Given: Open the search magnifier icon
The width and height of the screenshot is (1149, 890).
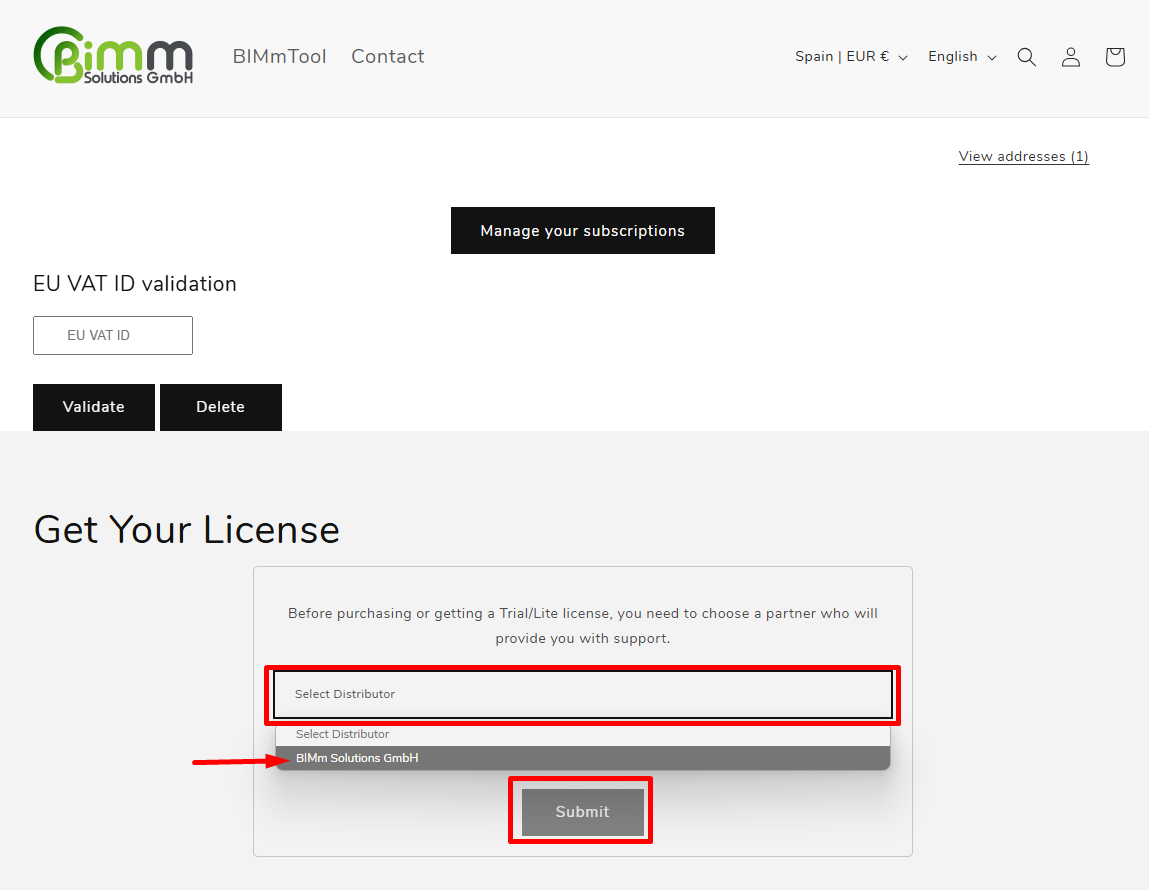Looking at the screenshot, I should [1026, 57].
